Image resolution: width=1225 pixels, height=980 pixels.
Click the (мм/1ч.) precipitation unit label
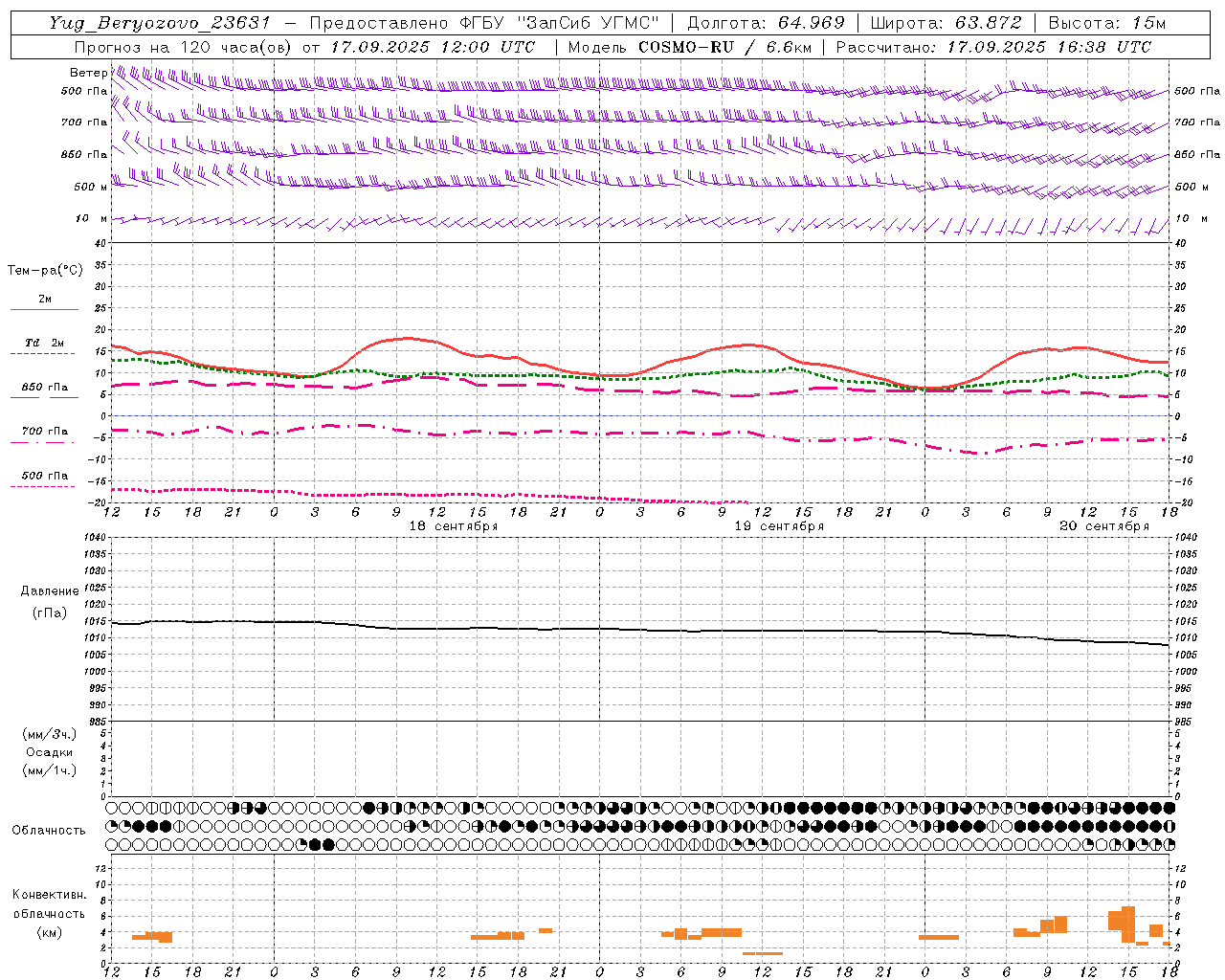pos(50,770)
